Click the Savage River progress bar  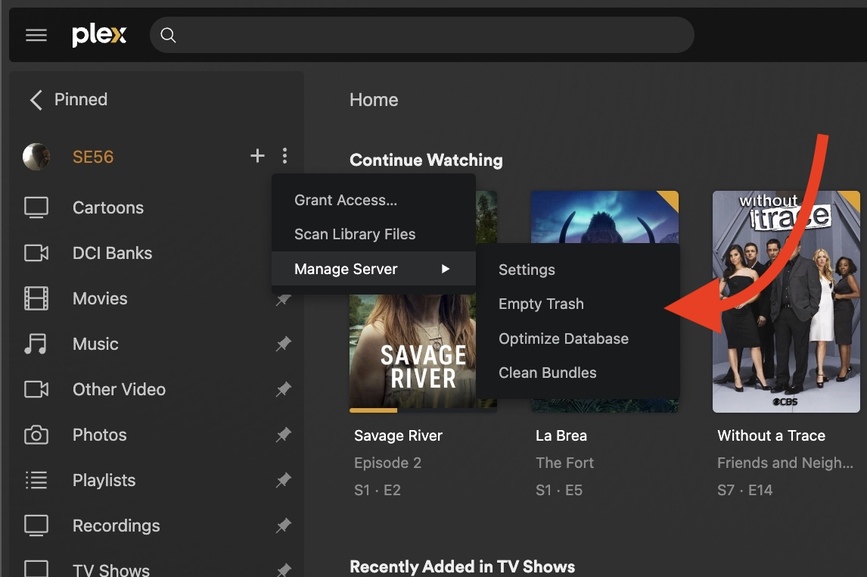[423, 411]
